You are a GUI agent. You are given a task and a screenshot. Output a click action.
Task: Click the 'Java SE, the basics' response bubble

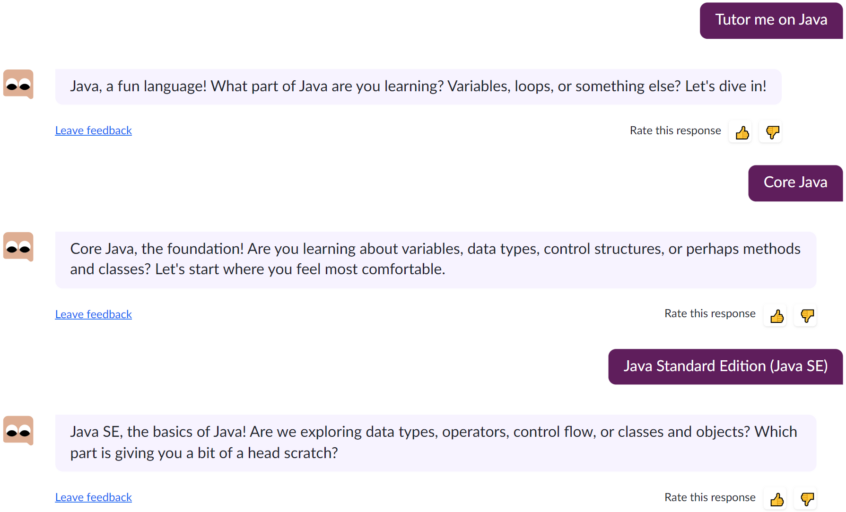(x=435, y=443)
